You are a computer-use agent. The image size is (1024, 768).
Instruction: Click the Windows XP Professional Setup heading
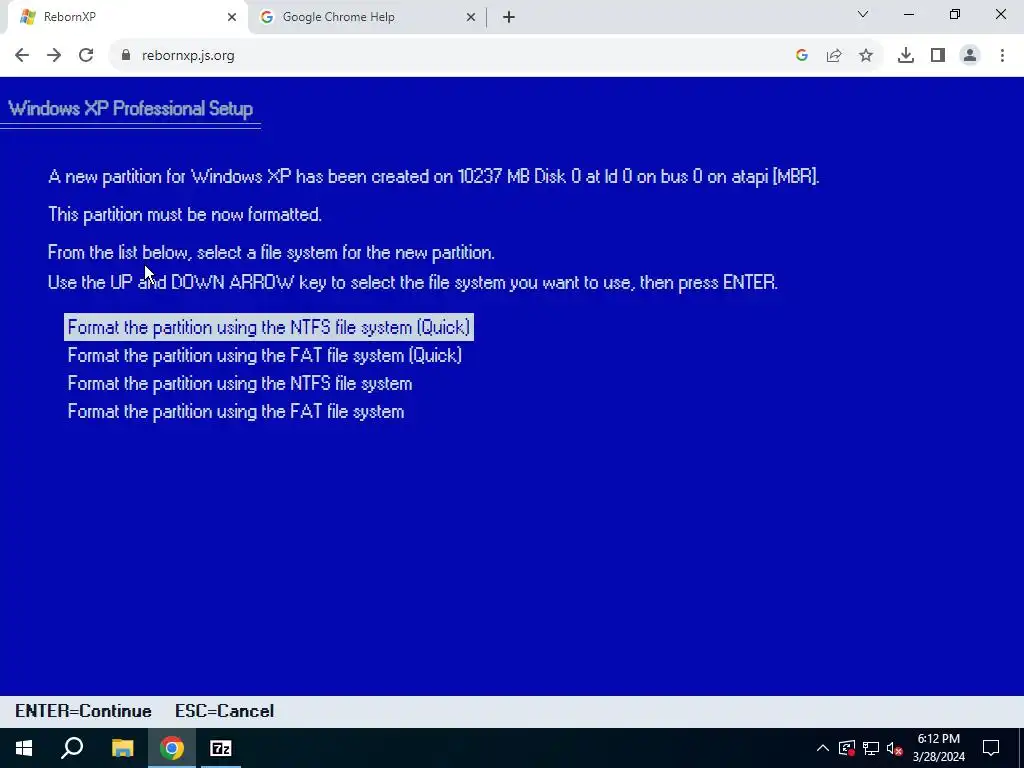pos(131,108)
